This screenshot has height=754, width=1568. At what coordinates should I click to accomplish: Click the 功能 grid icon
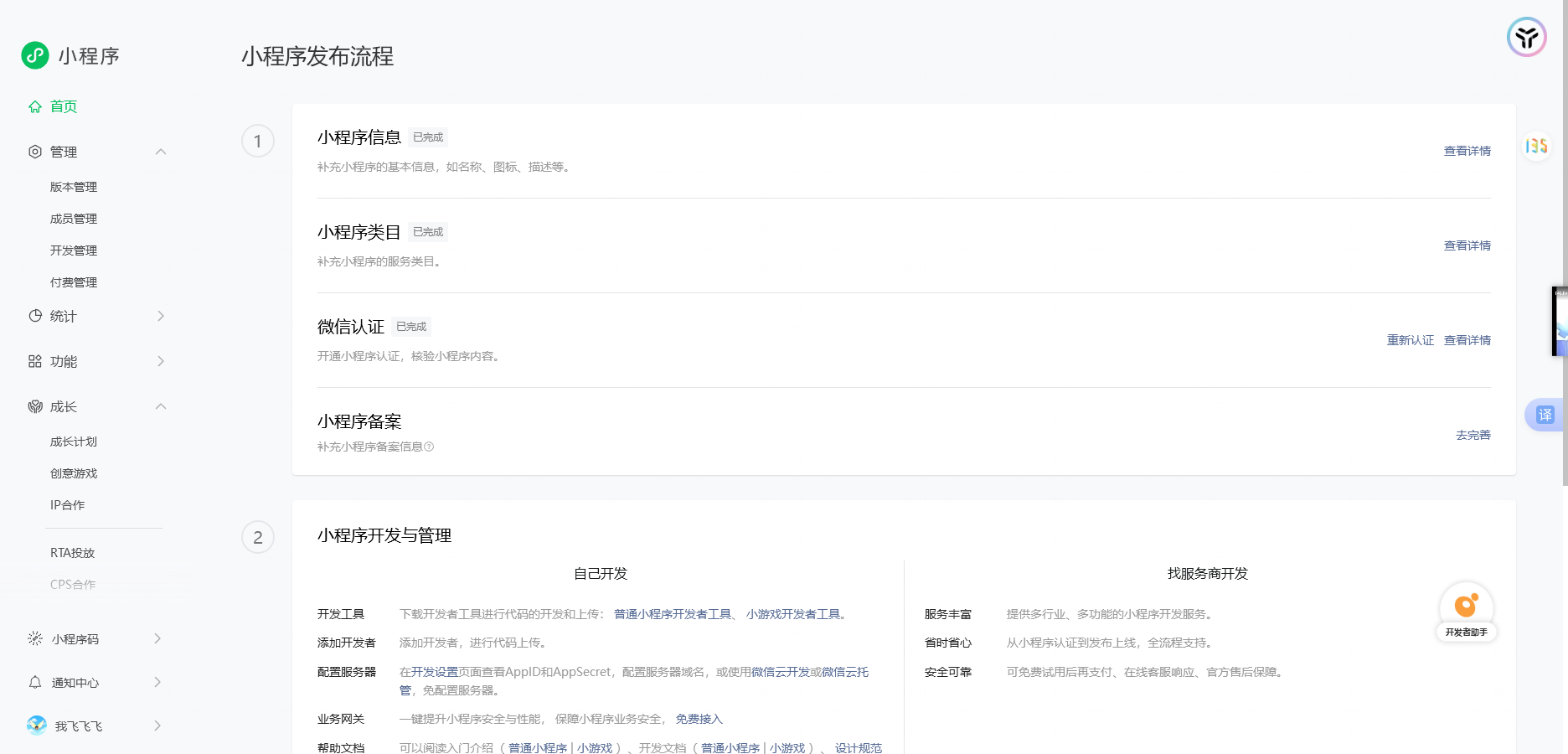pos(35,361)
